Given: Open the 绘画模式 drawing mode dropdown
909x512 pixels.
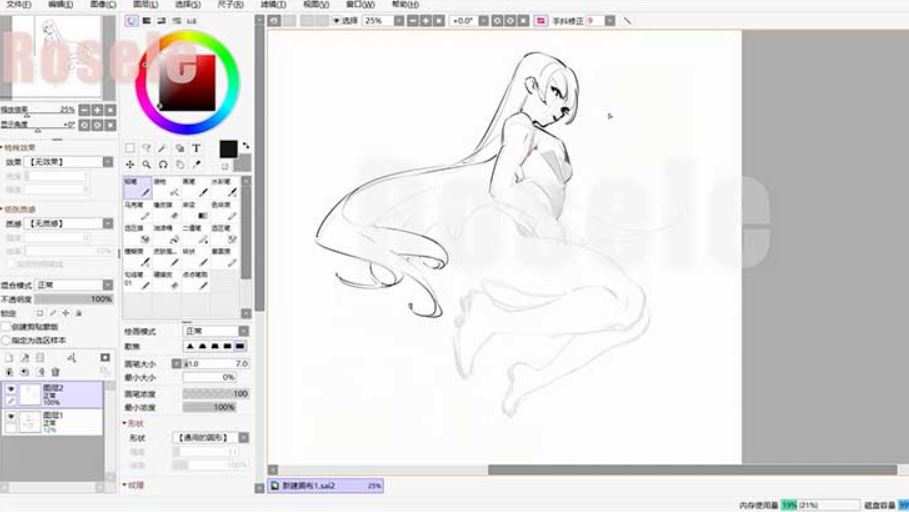Looking at the screenshot, I should pyautogui.click(x=215, y=330).
